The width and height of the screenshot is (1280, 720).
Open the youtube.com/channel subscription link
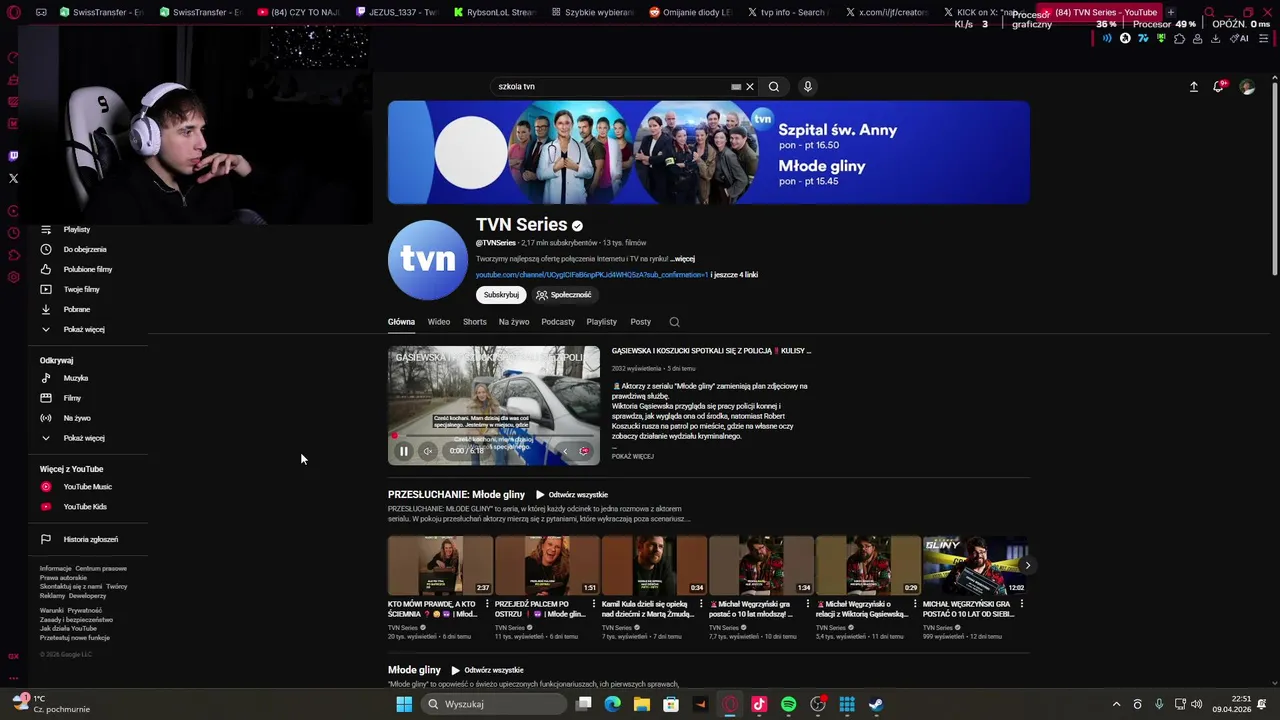pos(592,275)
